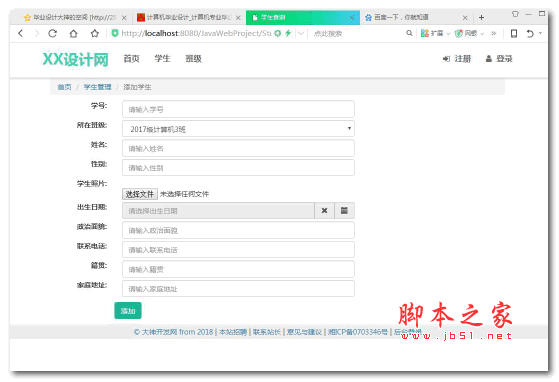Focus the political status input field
This screenshot has width=559, height=382.
(238, 230)
